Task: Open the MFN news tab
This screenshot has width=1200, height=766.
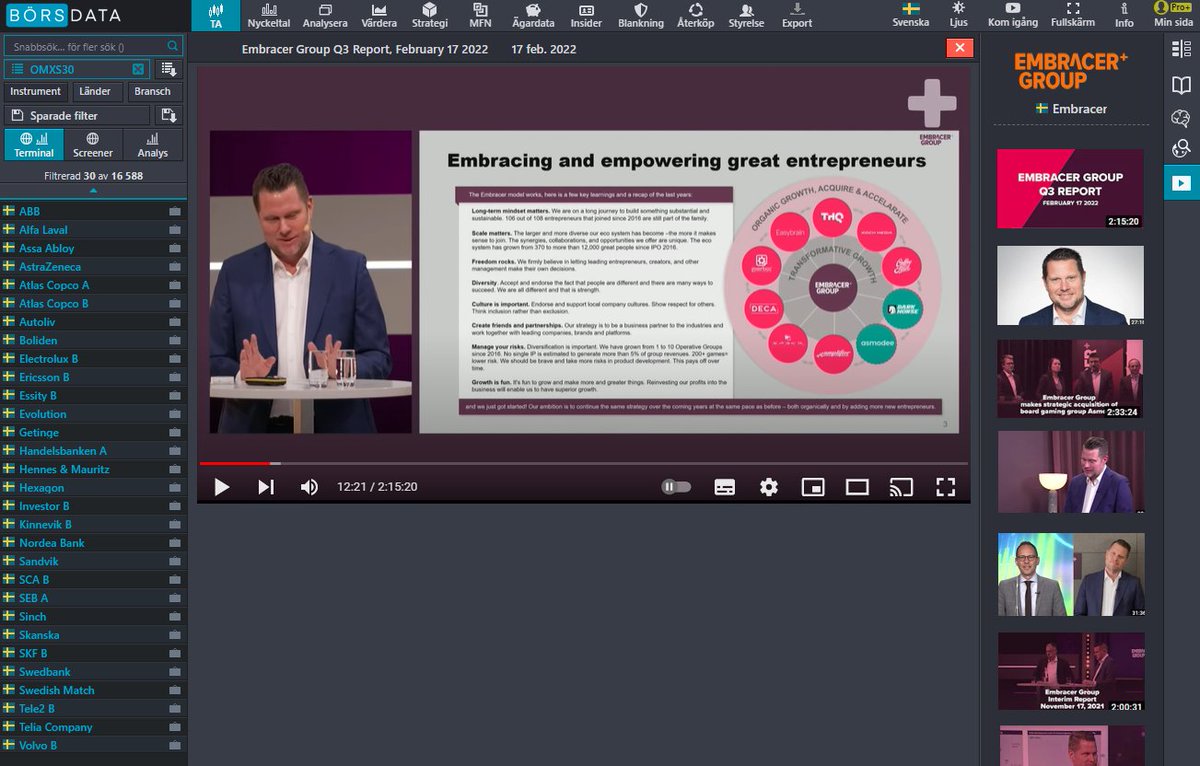Action: pyautogui.click(x=480, y=15)
